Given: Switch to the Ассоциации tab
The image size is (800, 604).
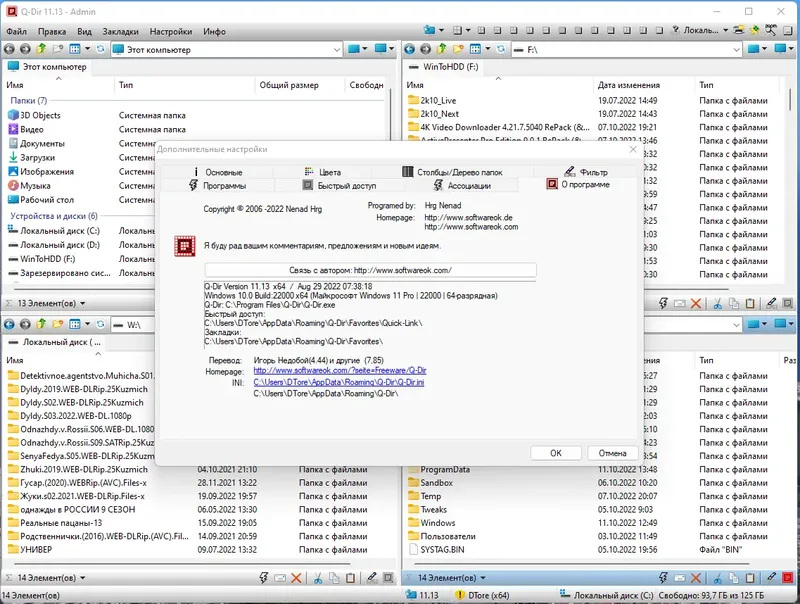Looking at the screenshot, I should (x=462, y=186).
